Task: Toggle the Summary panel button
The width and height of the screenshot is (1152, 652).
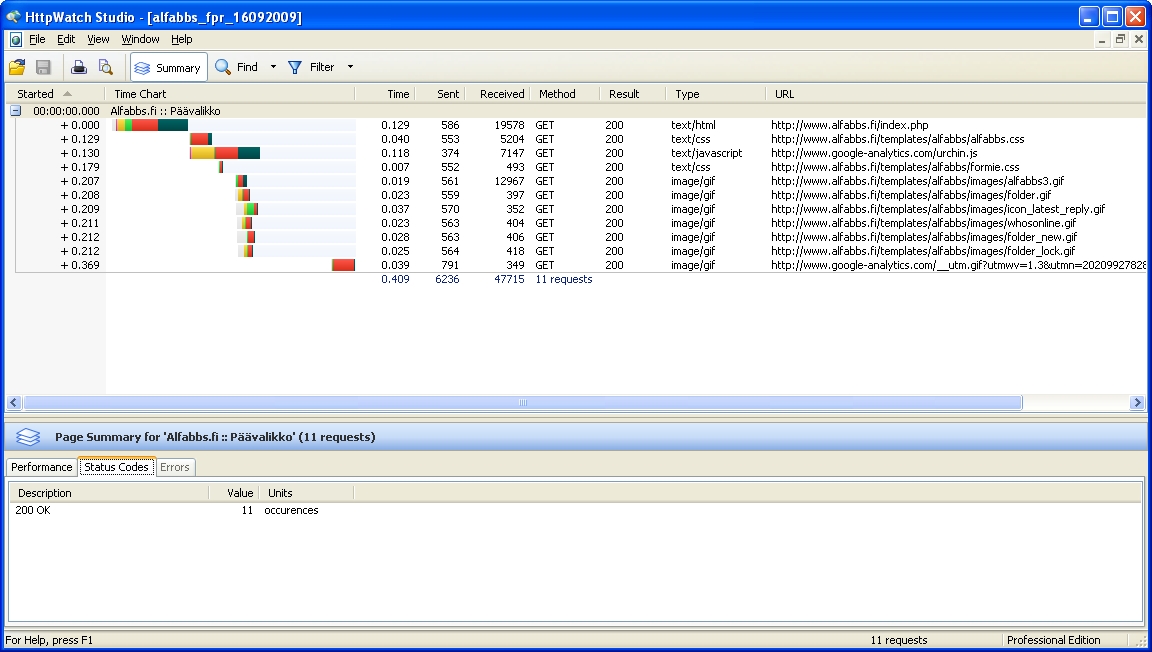Action: coord(168,67)
